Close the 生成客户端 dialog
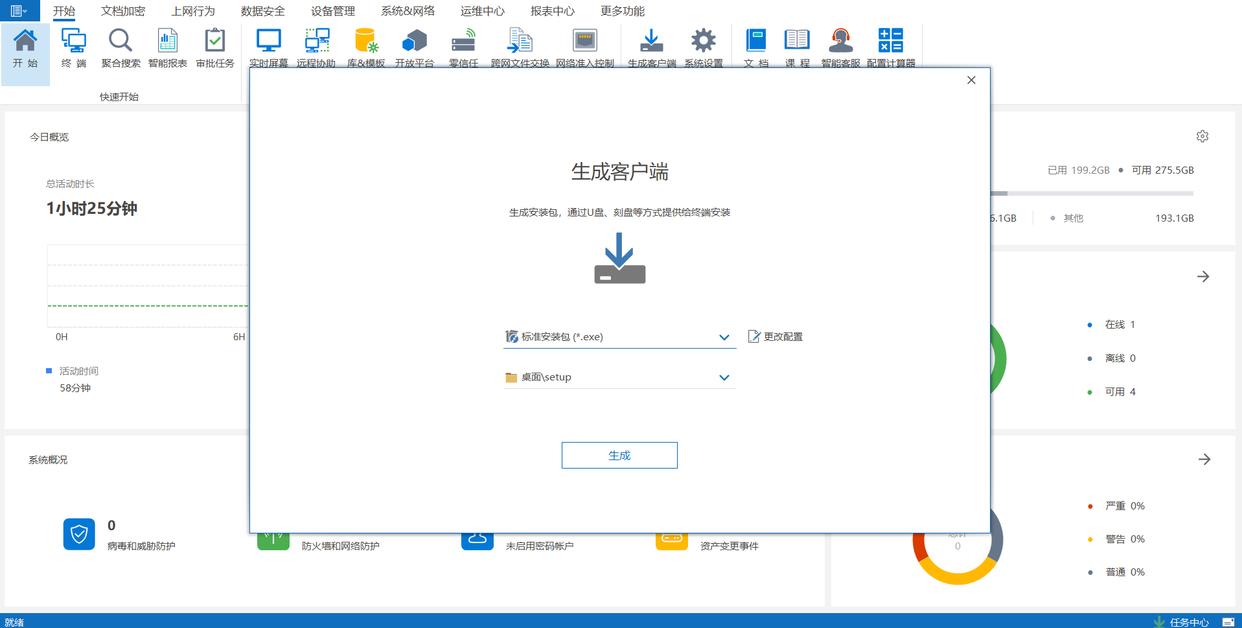Image resolution: width=1242 pixels, height=628 pixels. (971, 80)
